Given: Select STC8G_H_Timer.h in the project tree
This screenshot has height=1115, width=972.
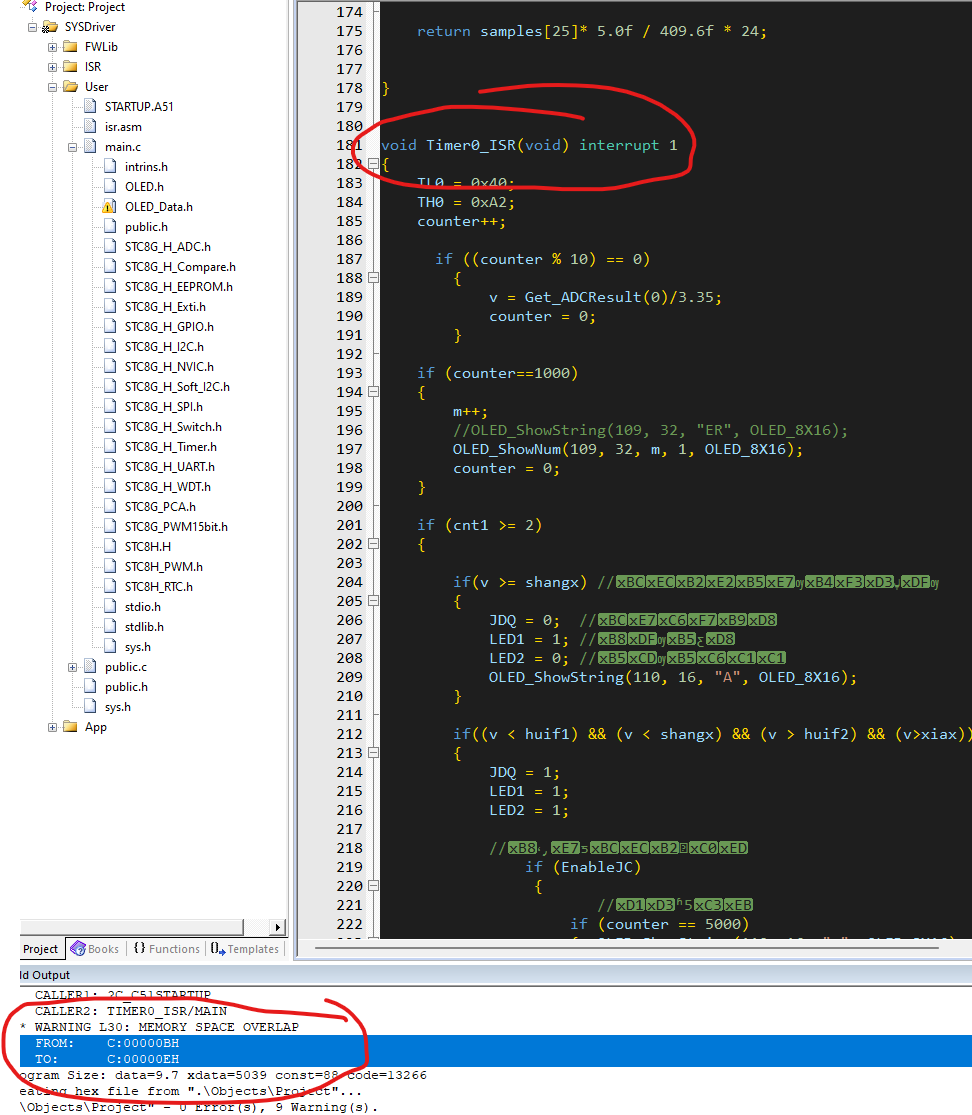Looking at the screenshot, I should (x=170, y=447).
